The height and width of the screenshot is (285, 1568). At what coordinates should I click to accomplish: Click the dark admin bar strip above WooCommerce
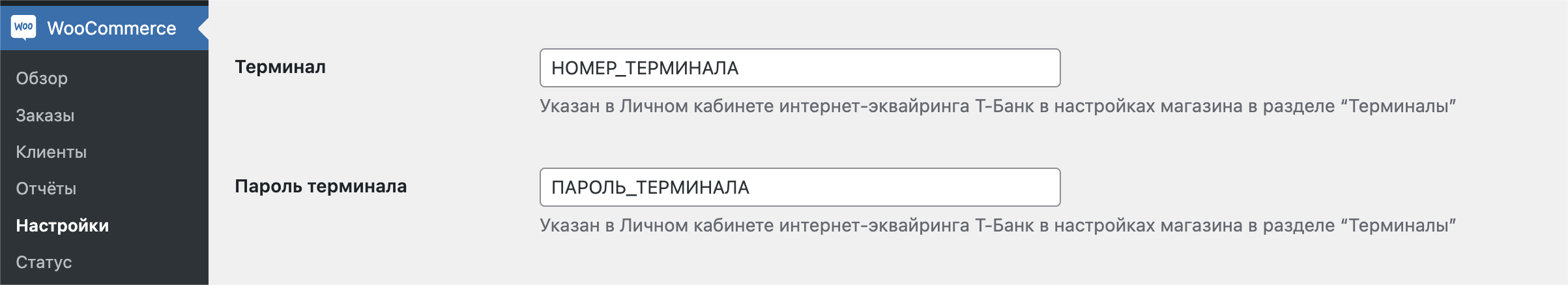point(104,3)
